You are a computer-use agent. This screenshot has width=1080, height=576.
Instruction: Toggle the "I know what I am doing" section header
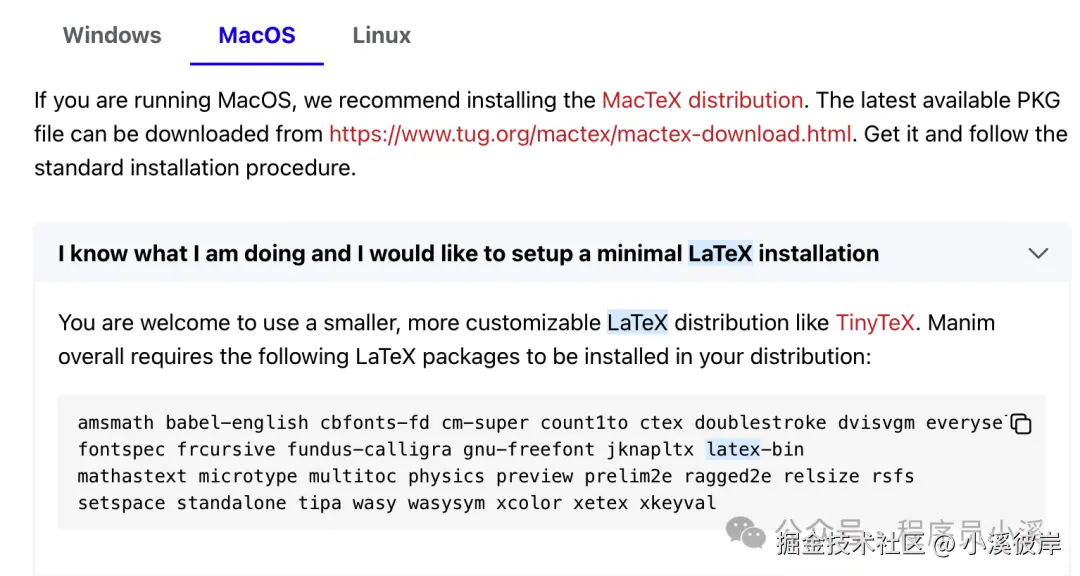tap(468, 254)
